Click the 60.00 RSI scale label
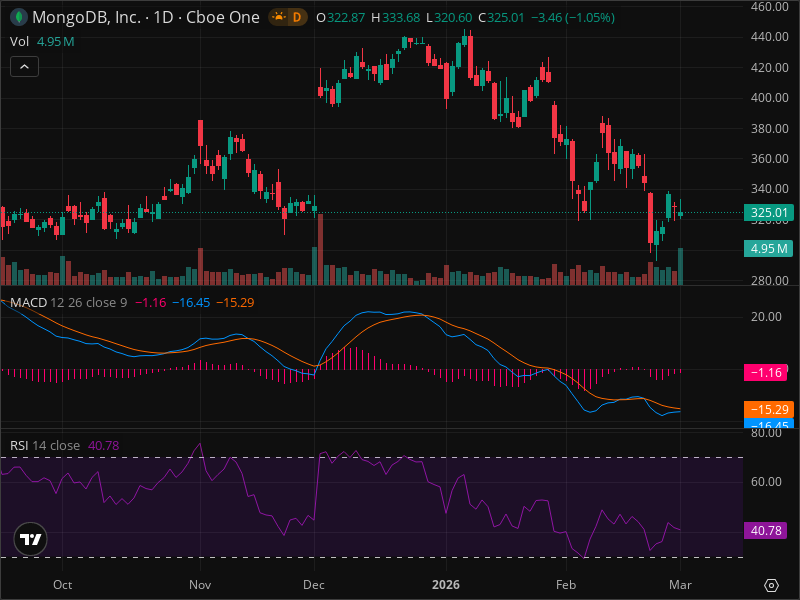Image resolution: width=800 pixels, height=600 pixels. [x=766, y=482]
